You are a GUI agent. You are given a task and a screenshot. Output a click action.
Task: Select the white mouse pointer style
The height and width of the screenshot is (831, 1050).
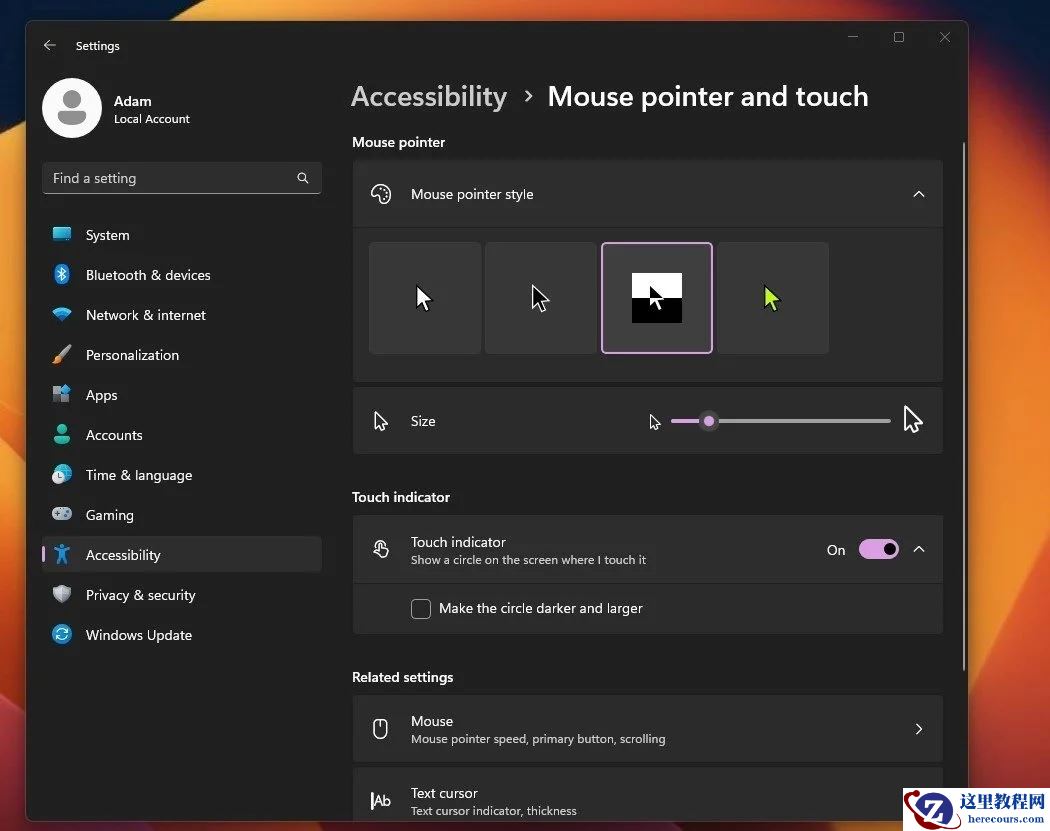click(x=425, y=298)
